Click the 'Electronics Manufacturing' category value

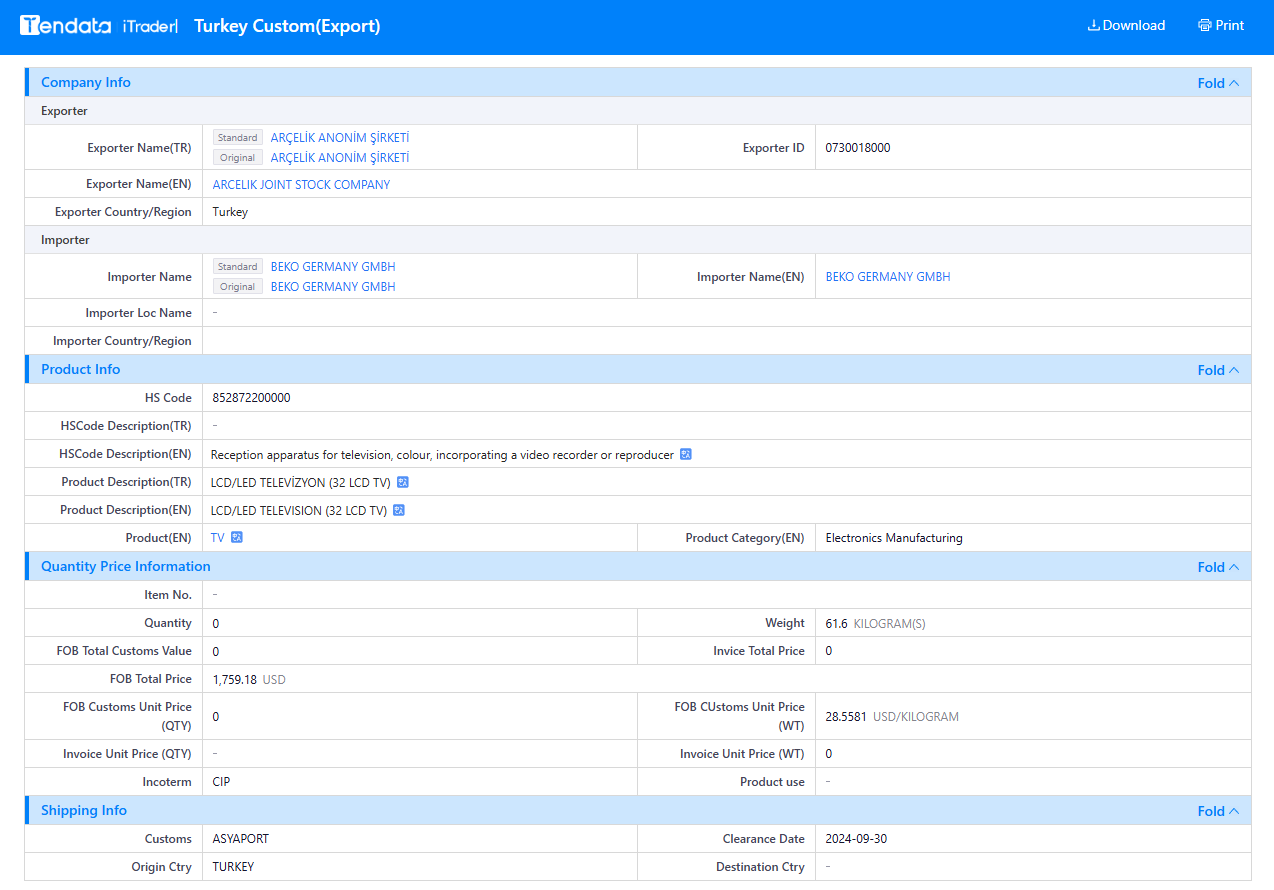coord(894,538)
